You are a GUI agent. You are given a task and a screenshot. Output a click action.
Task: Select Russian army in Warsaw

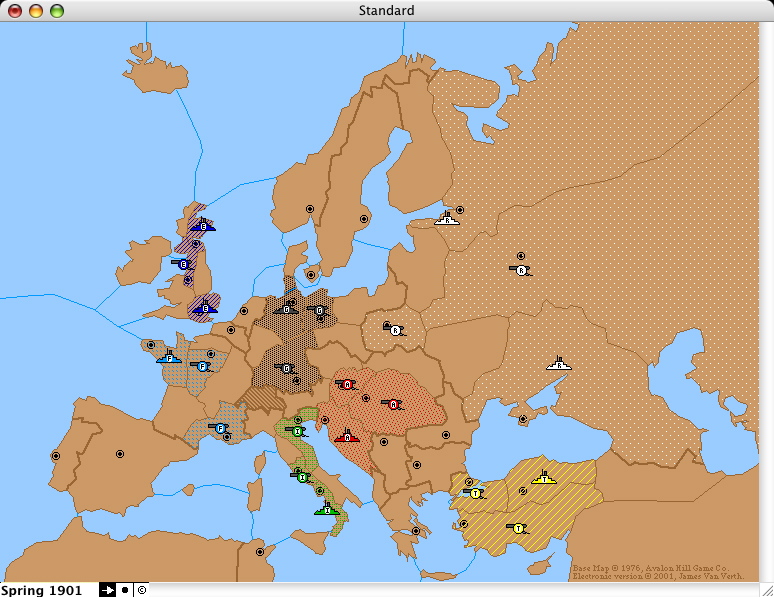(x=394, y=330)
